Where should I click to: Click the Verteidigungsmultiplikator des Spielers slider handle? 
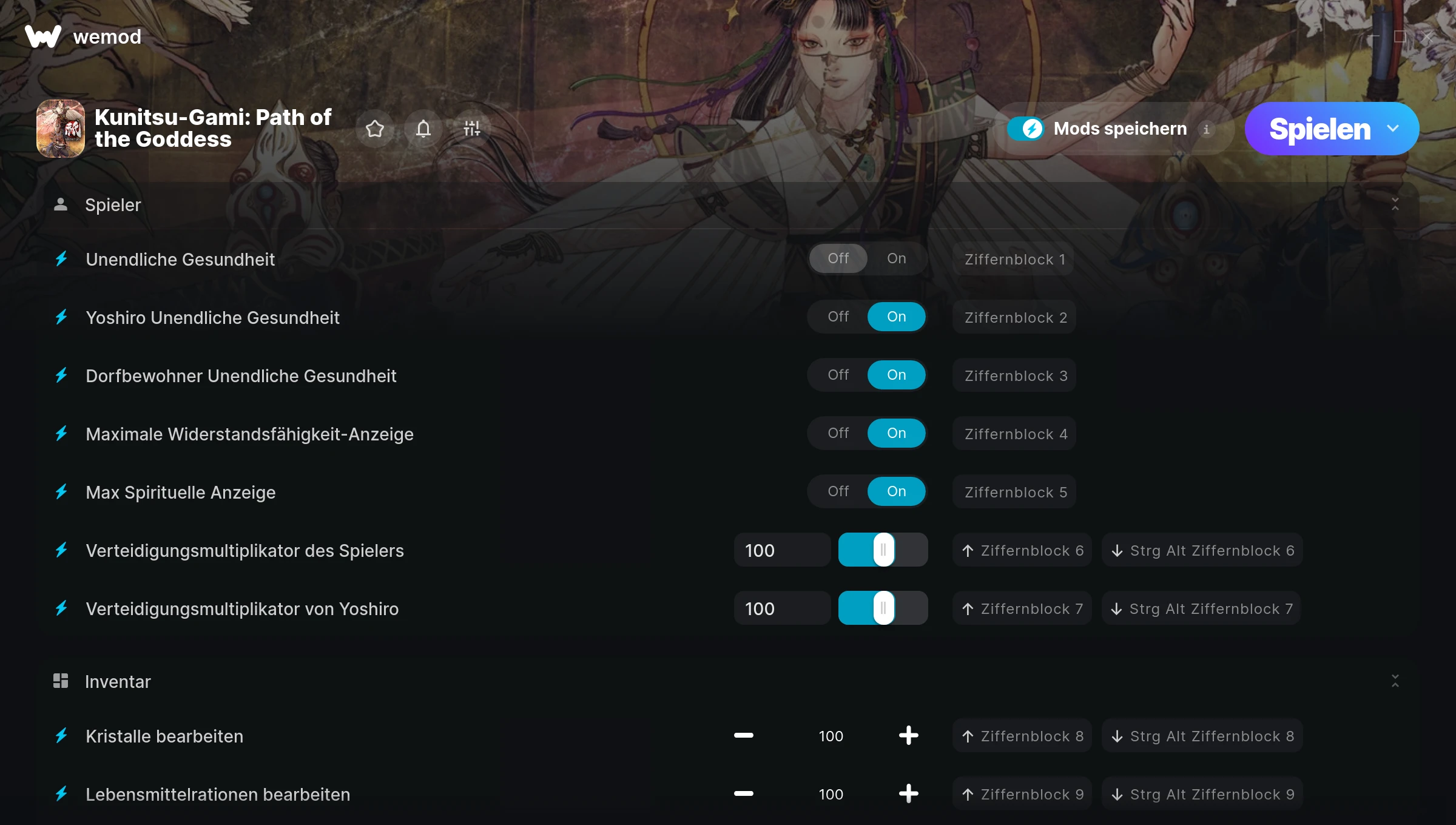click(x=883, y=550)
